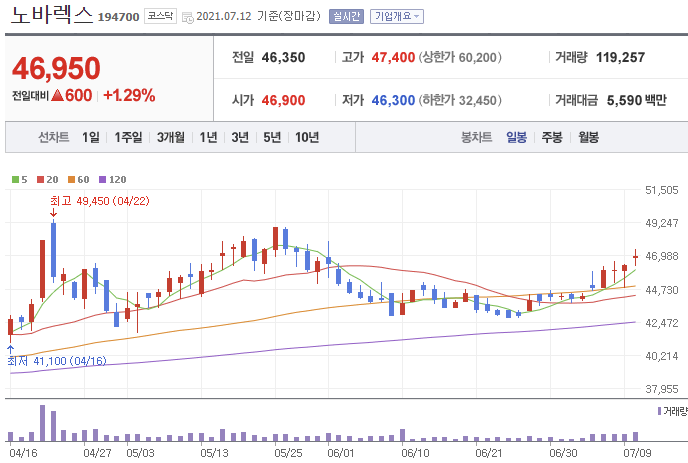Click the green 5-day moving average swatch

pyautogui.click(x=15, y=179)
